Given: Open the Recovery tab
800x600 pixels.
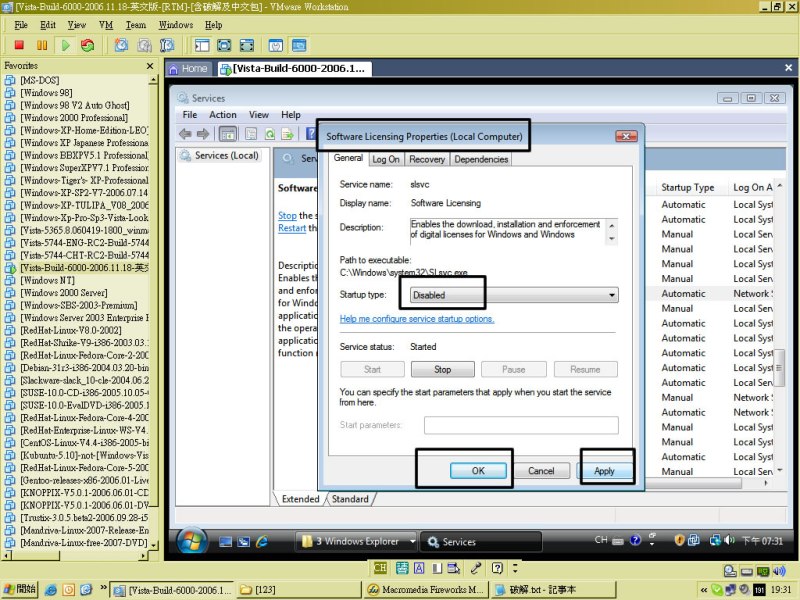Looking at the screenshot, I should tap(427, 159).
